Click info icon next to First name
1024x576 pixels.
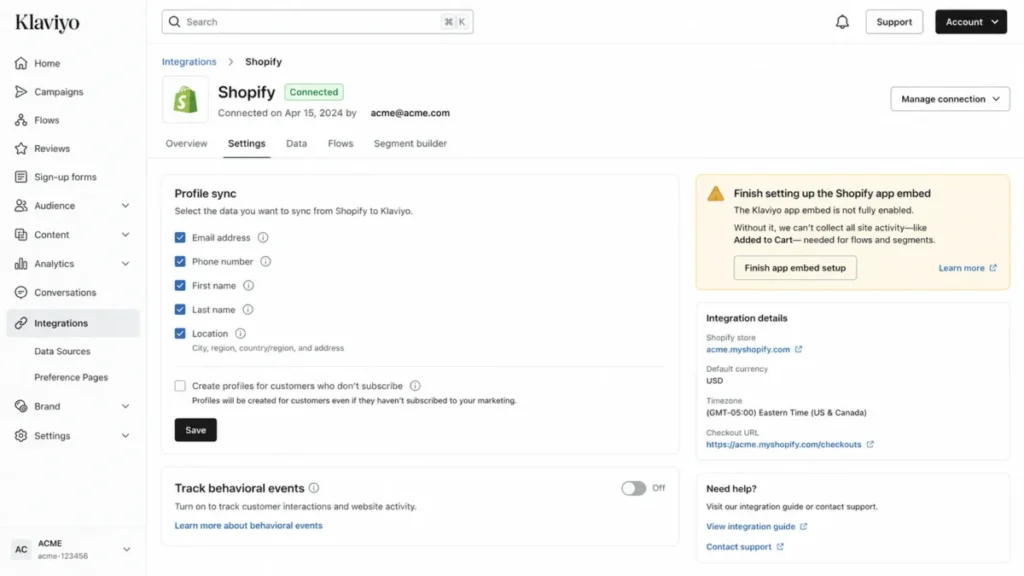tap(248, 285)
